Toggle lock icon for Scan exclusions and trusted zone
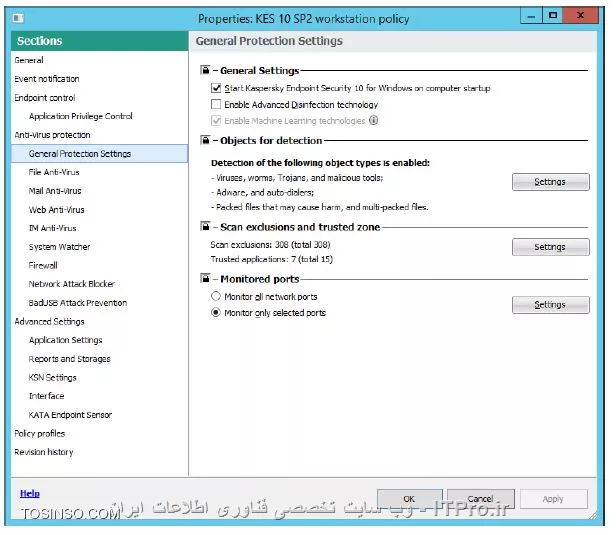Viewport: 616px width, 535px height. click(205, 226)
